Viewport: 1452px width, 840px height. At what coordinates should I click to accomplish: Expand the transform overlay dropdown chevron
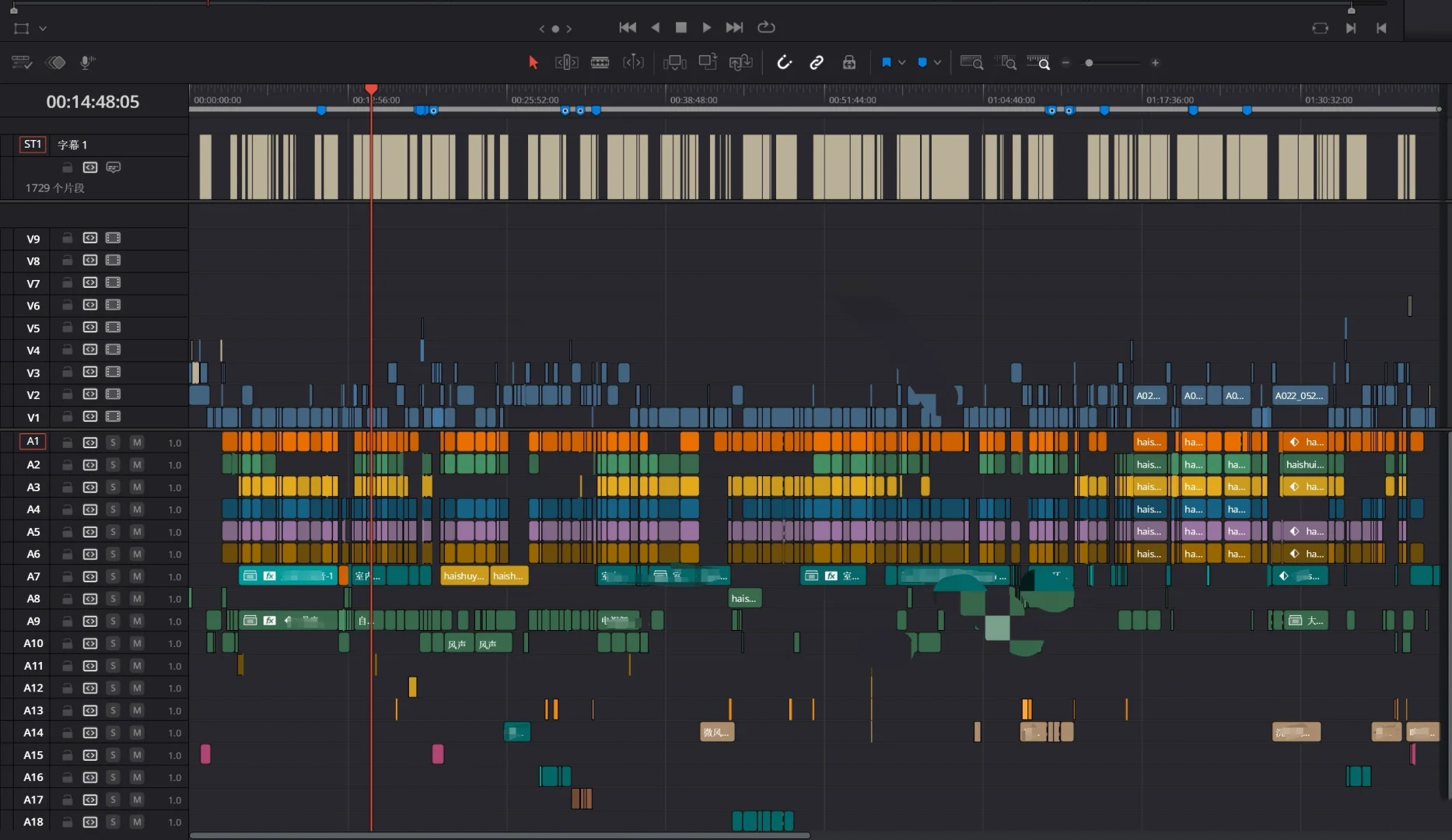(43, 29)
